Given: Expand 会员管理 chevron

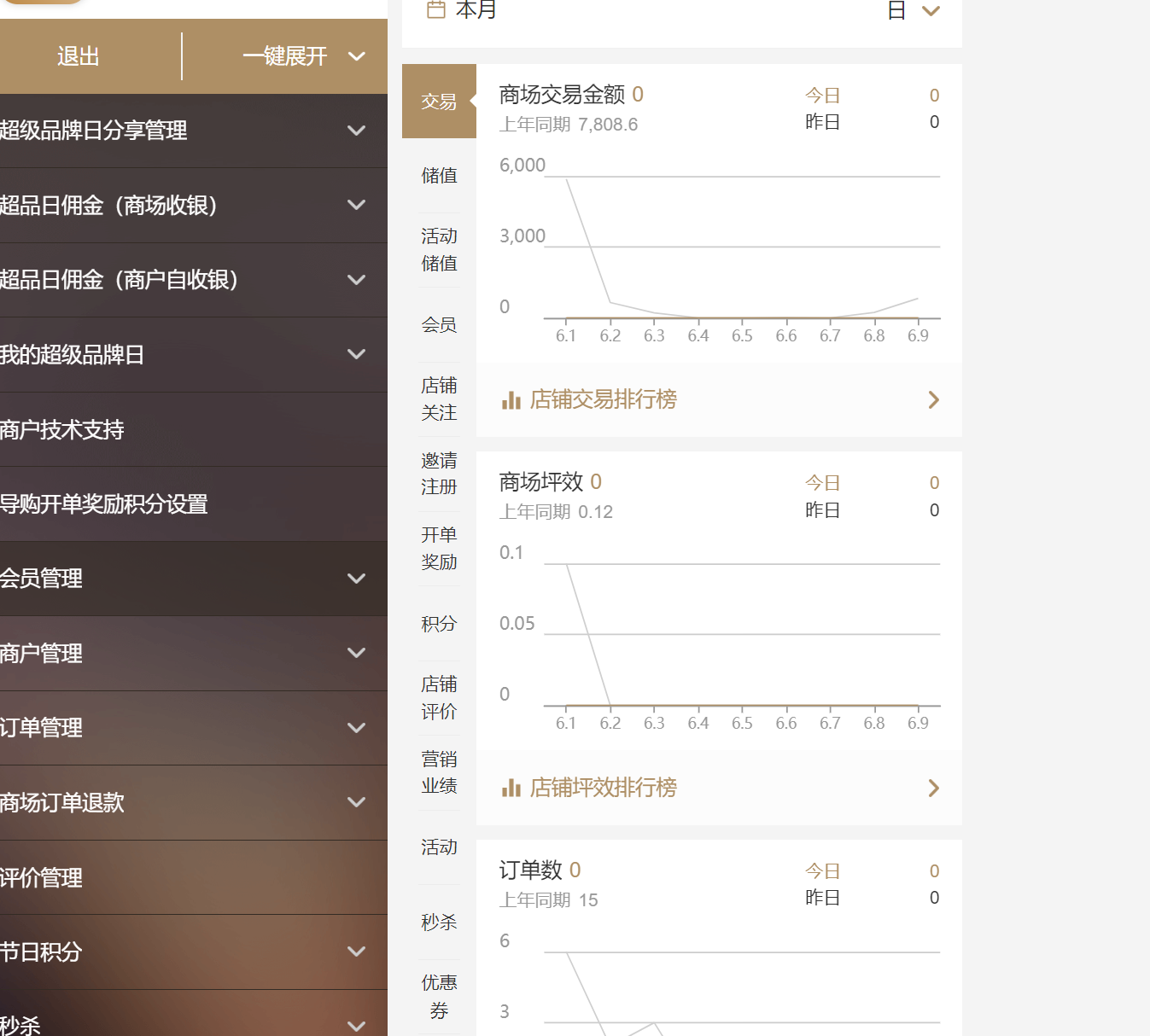Looking at the screenshot, I should [x=357, y=579].
